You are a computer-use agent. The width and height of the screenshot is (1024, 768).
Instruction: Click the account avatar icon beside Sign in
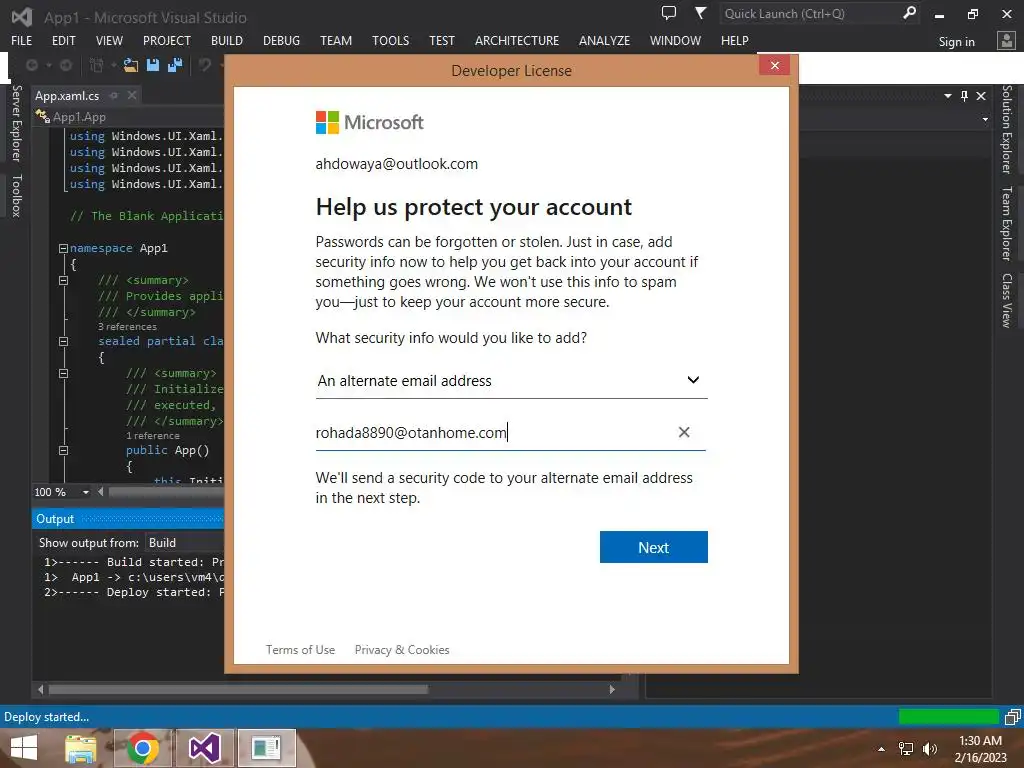[x=1006, y=41]
